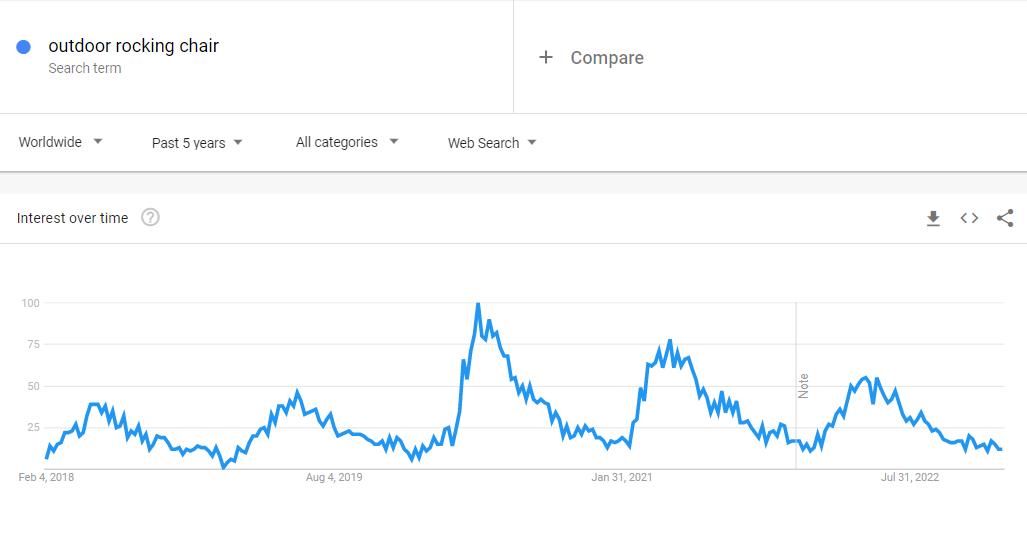Click the Jan 31, 2021 axis label

[622, 477]
